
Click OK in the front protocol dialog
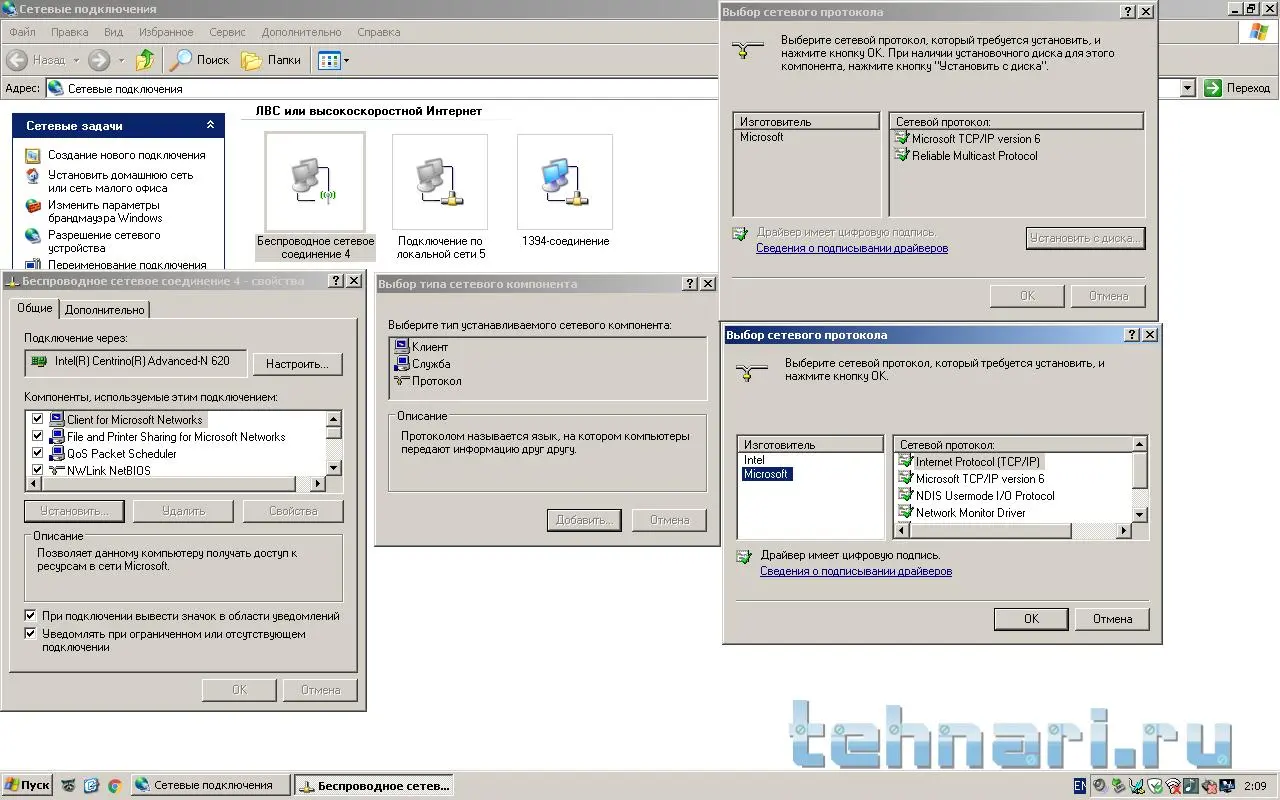[1031, 619]
